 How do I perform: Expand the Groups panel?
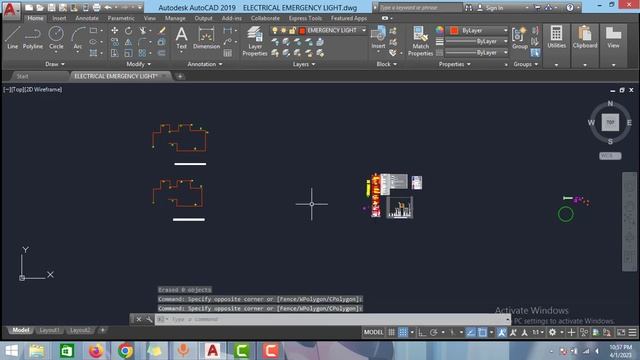coord(526,64)
